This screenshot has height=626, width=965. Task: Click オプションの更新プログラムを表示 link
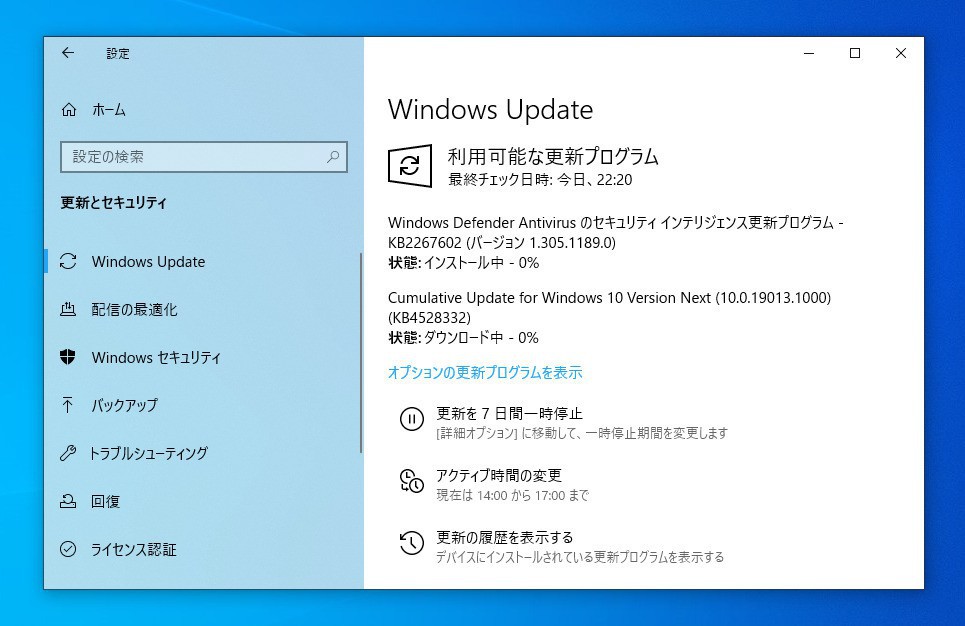click(485, 372)
